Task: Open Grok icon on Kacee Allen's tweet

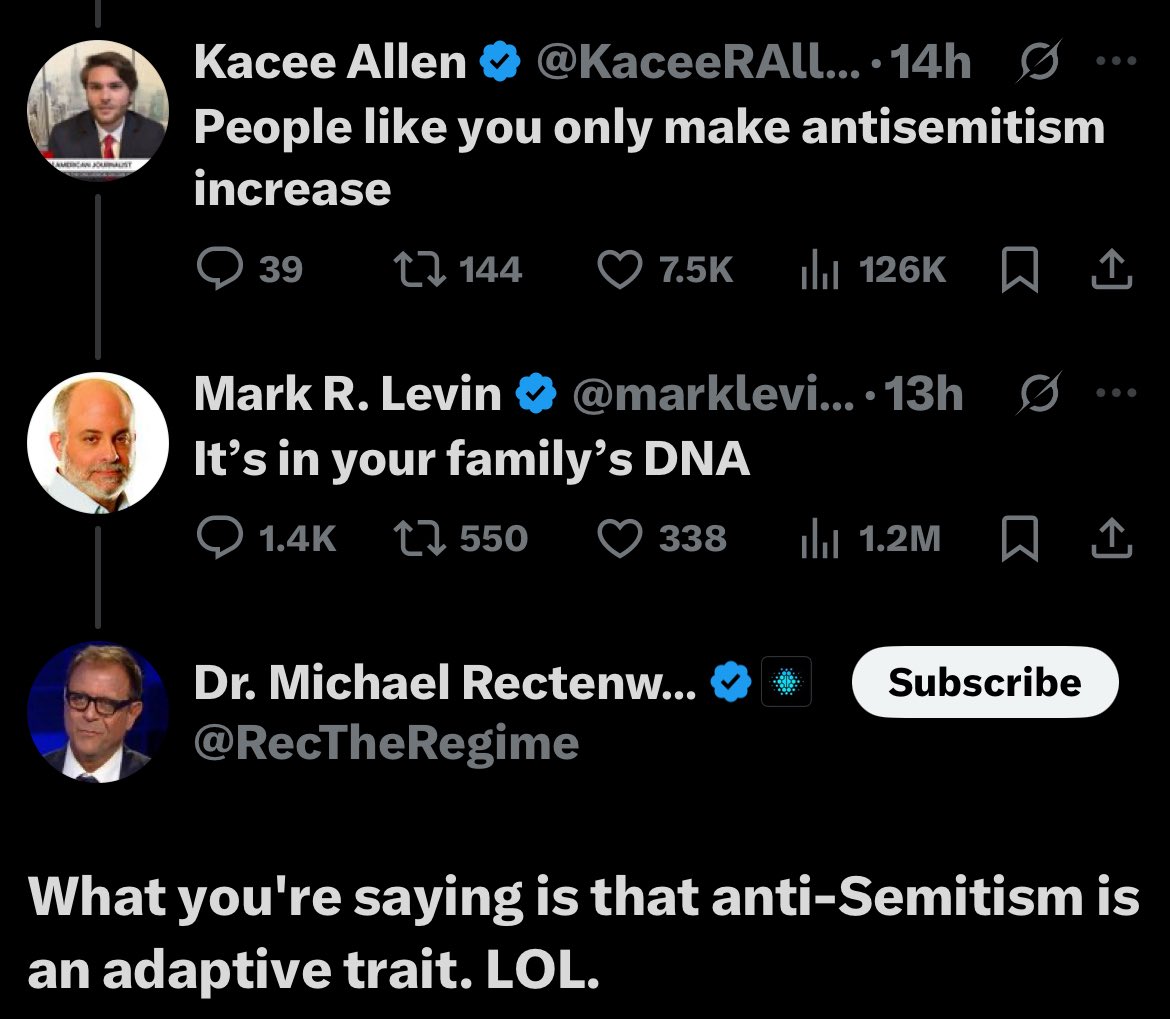Action: pyautogui.click(x=1038, y=60)
